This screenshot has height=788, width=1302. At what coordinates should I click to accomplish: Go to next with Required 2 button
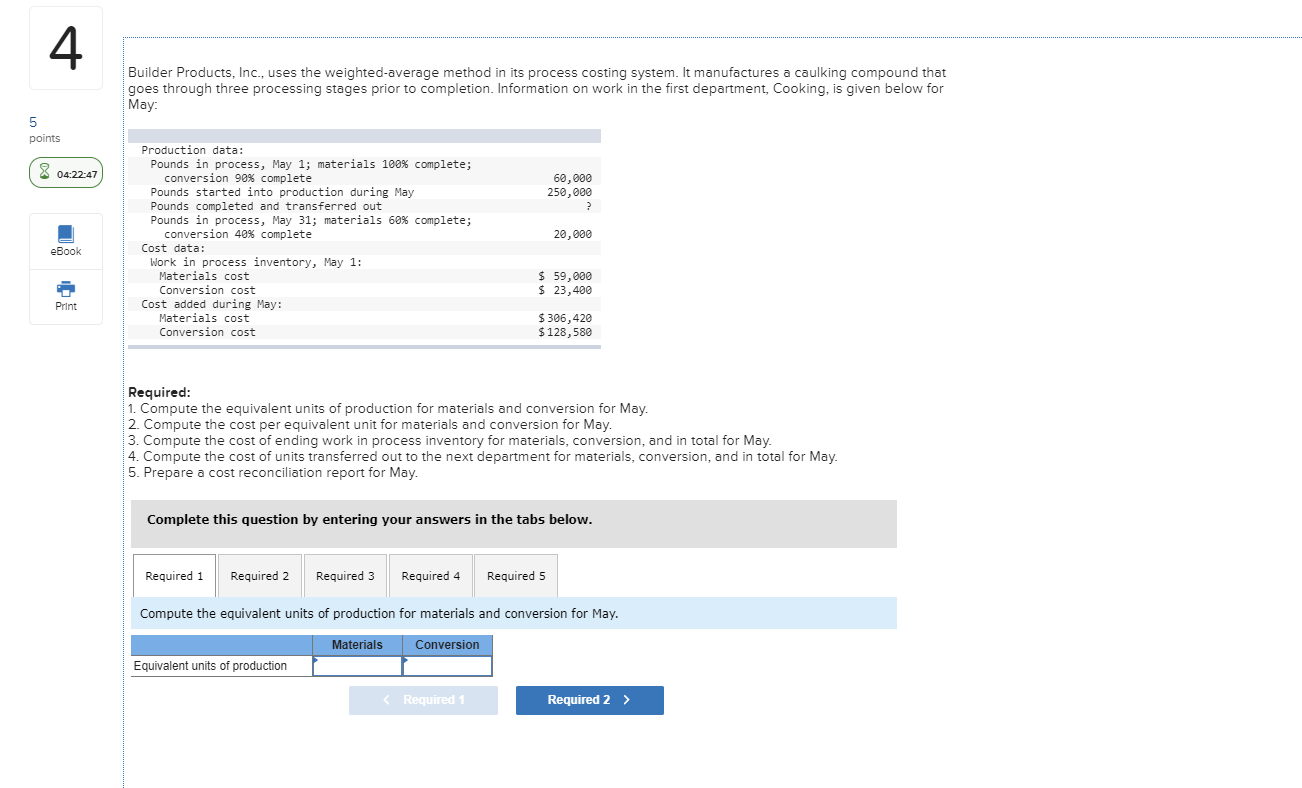click(590, 700)
